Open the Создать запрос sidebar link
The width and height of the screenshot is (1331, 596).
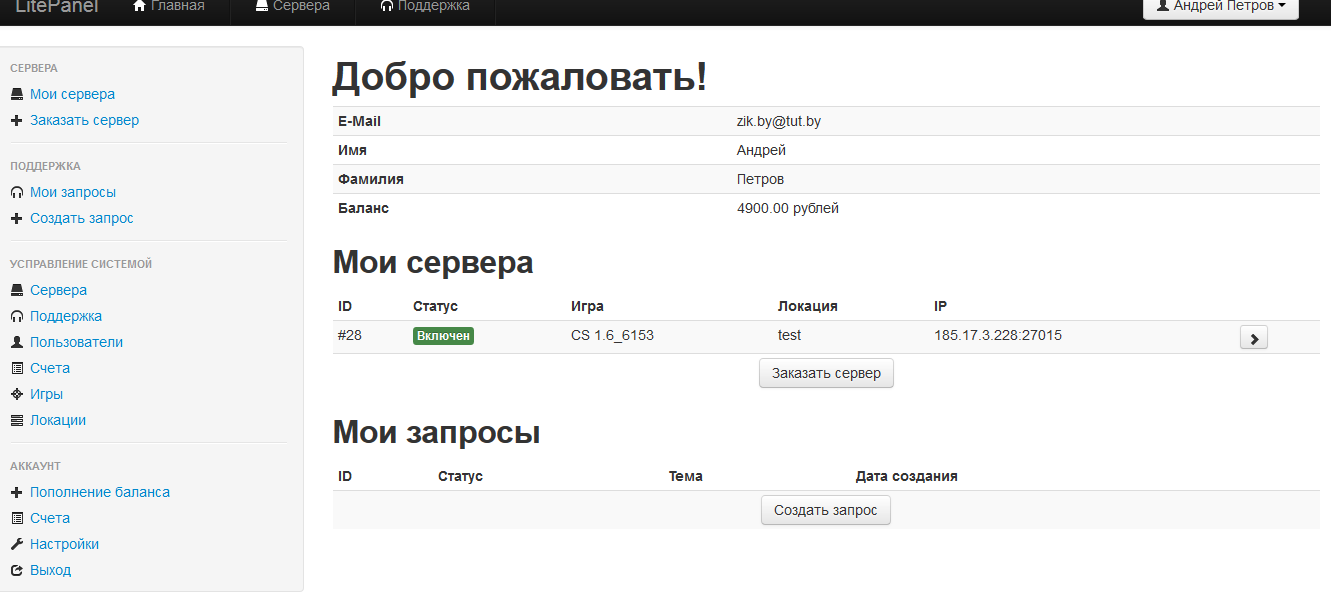point(81,218)
